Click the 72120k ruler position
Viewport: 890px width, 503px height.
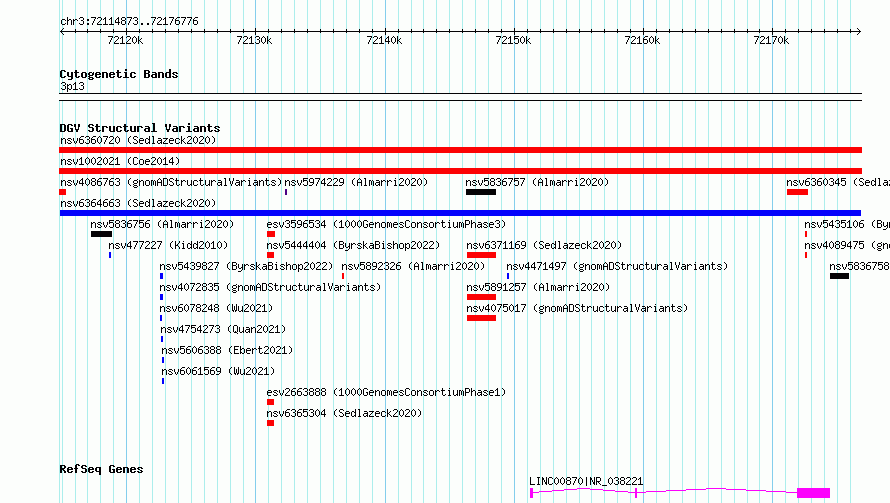[x=125, y=40]
